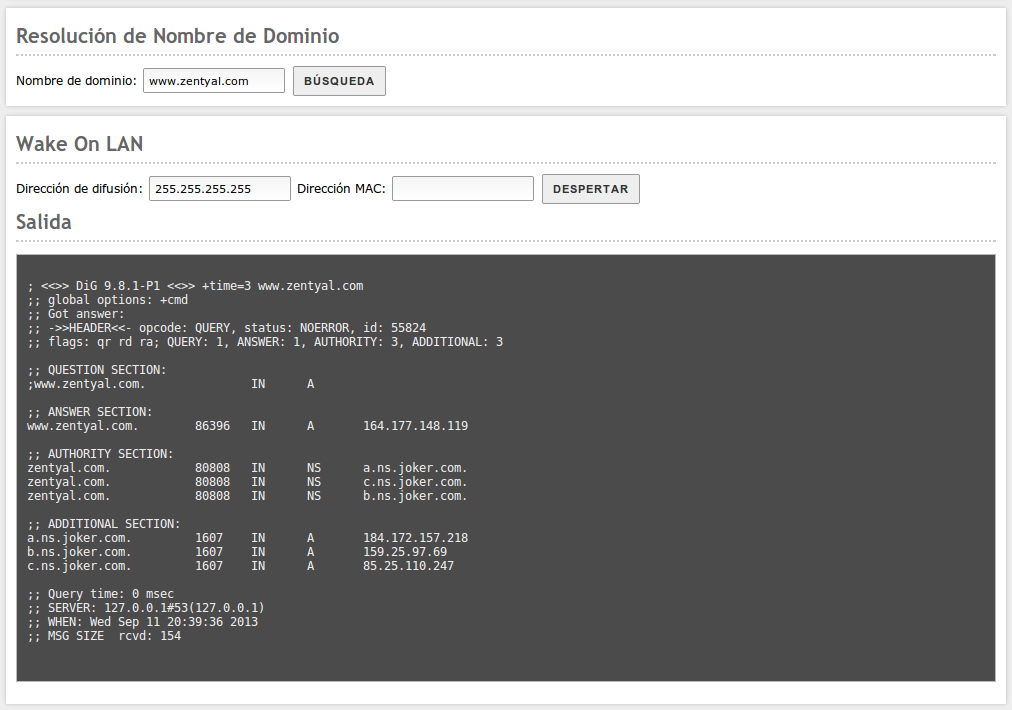1012x710 pixels.
Task: Click the DiG 9.8.1-P1 output line
Action: [x=196, y=286]
